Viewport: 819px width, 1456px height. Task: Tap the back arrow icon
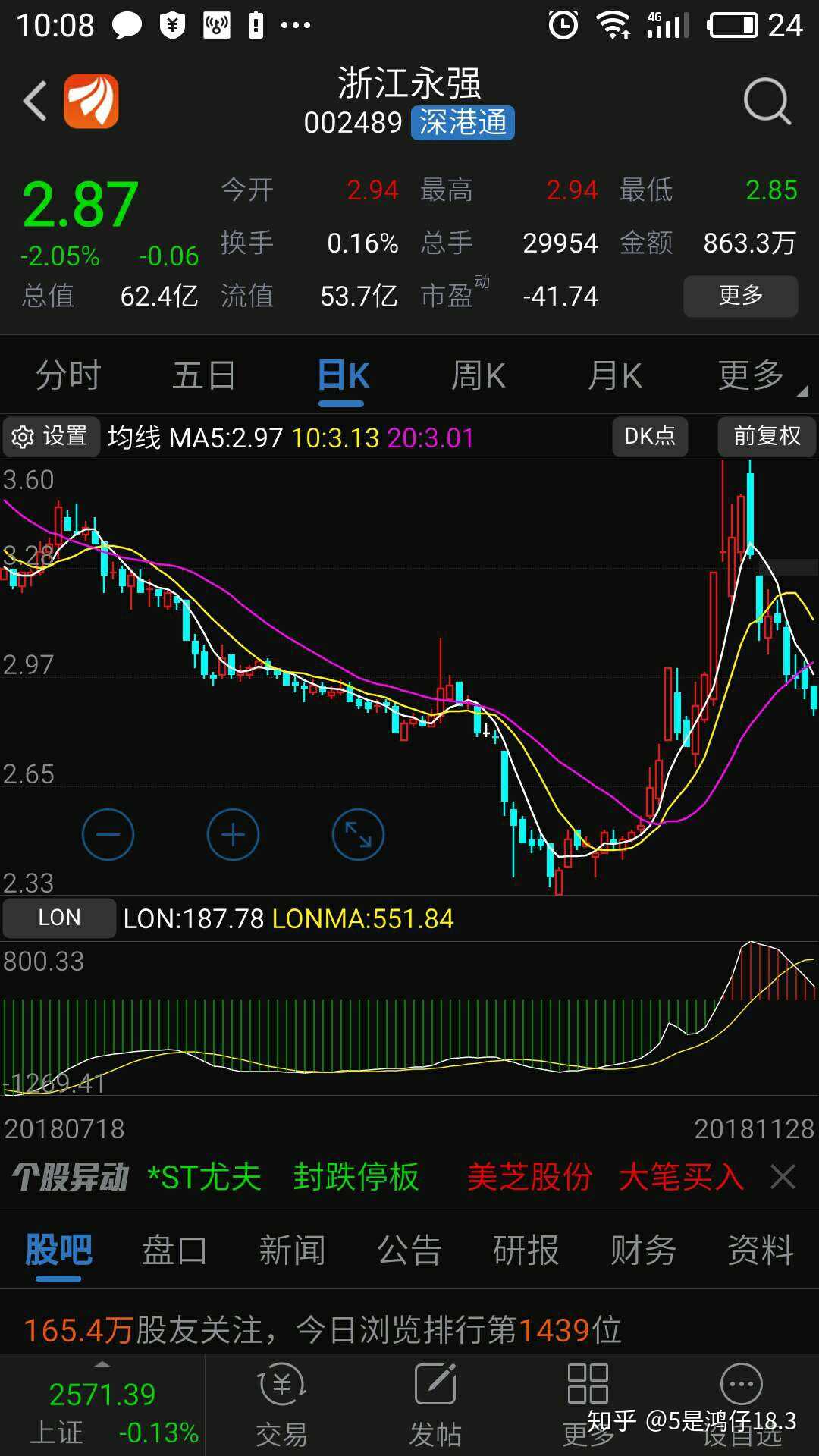[x=35, y=101]
